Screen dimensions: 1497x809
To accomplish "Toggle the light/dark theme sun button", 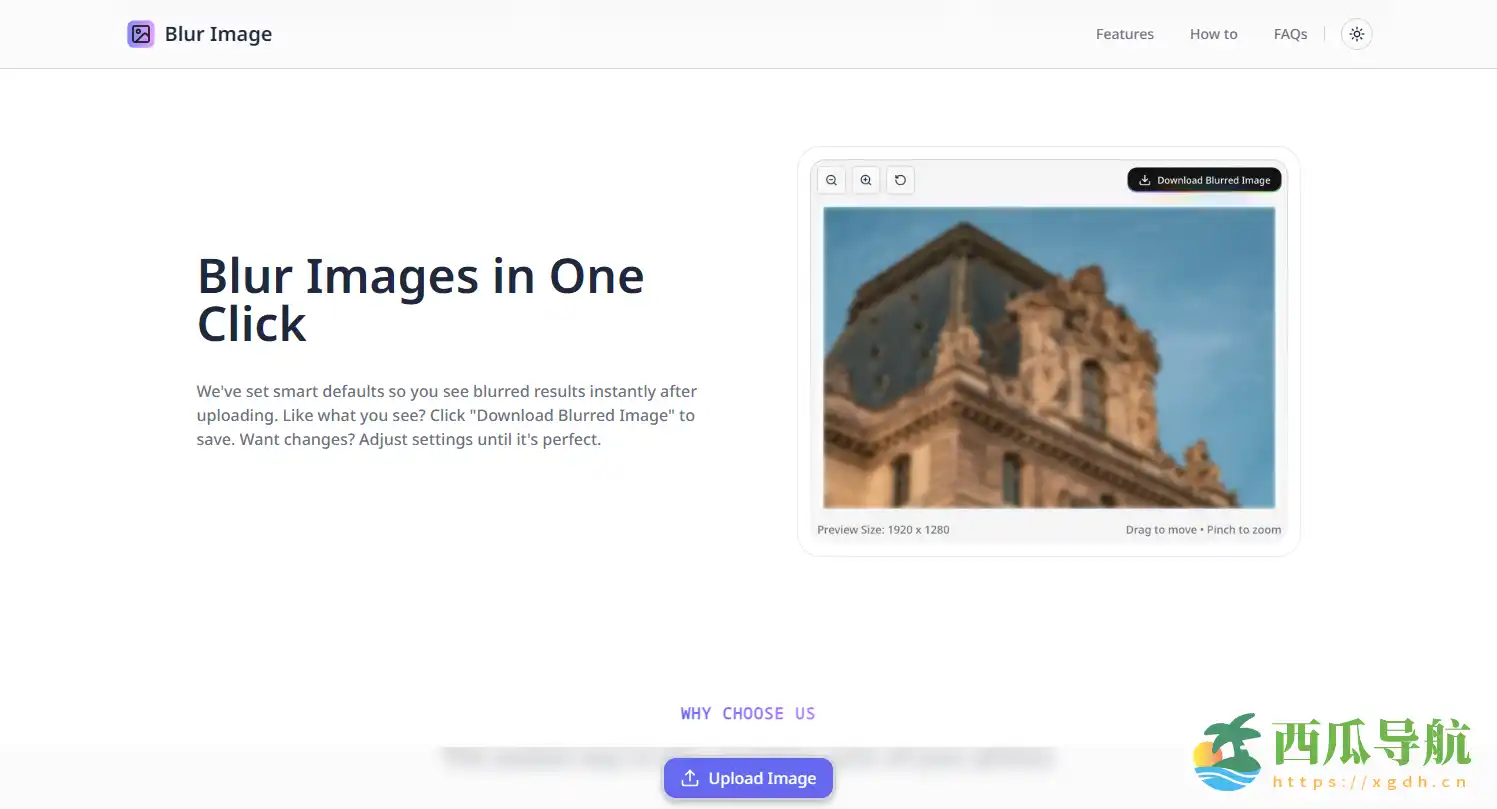I will (x=1356, y=34).
